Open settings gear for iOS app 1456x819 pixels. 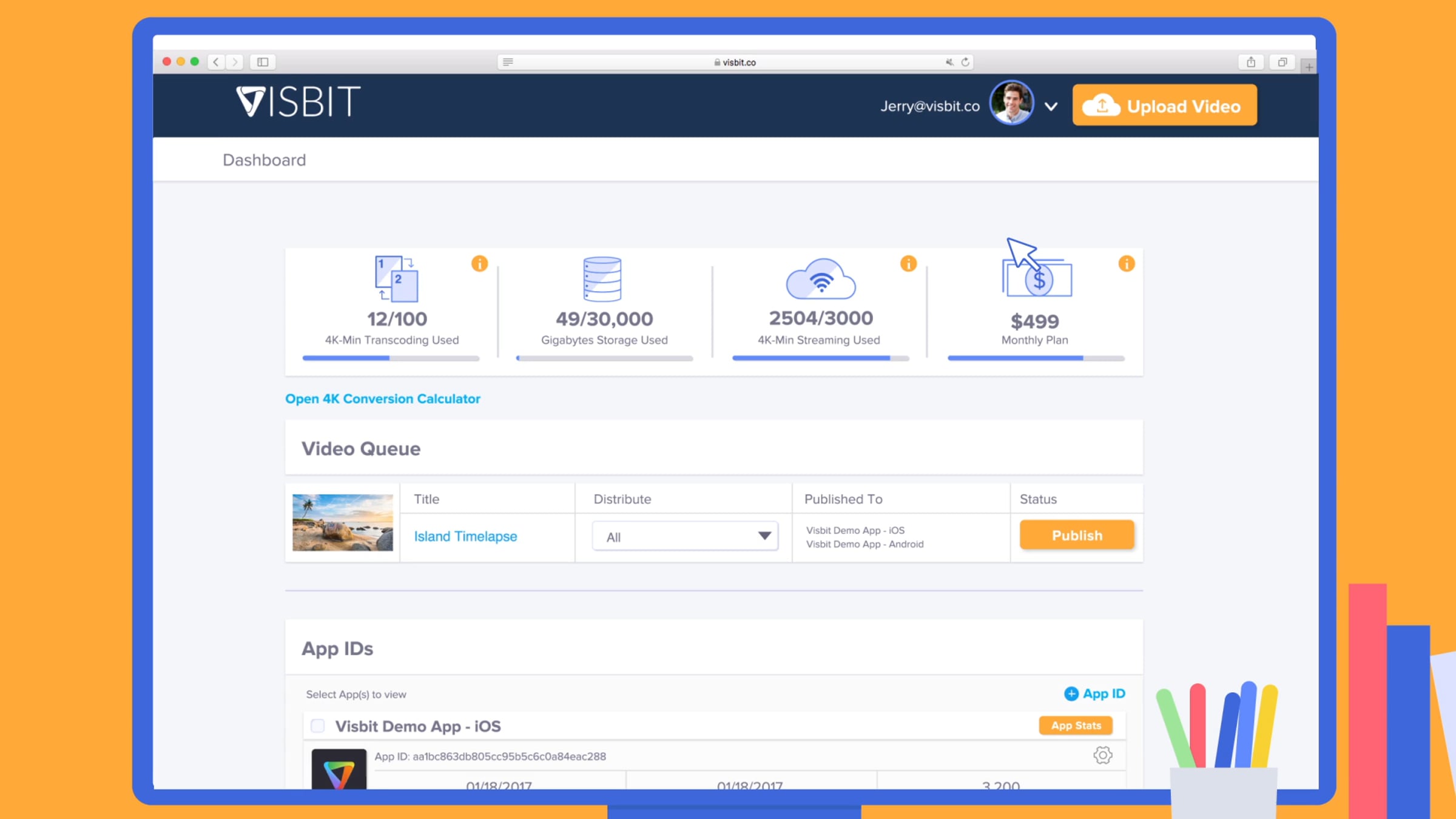coord(1102,755)
